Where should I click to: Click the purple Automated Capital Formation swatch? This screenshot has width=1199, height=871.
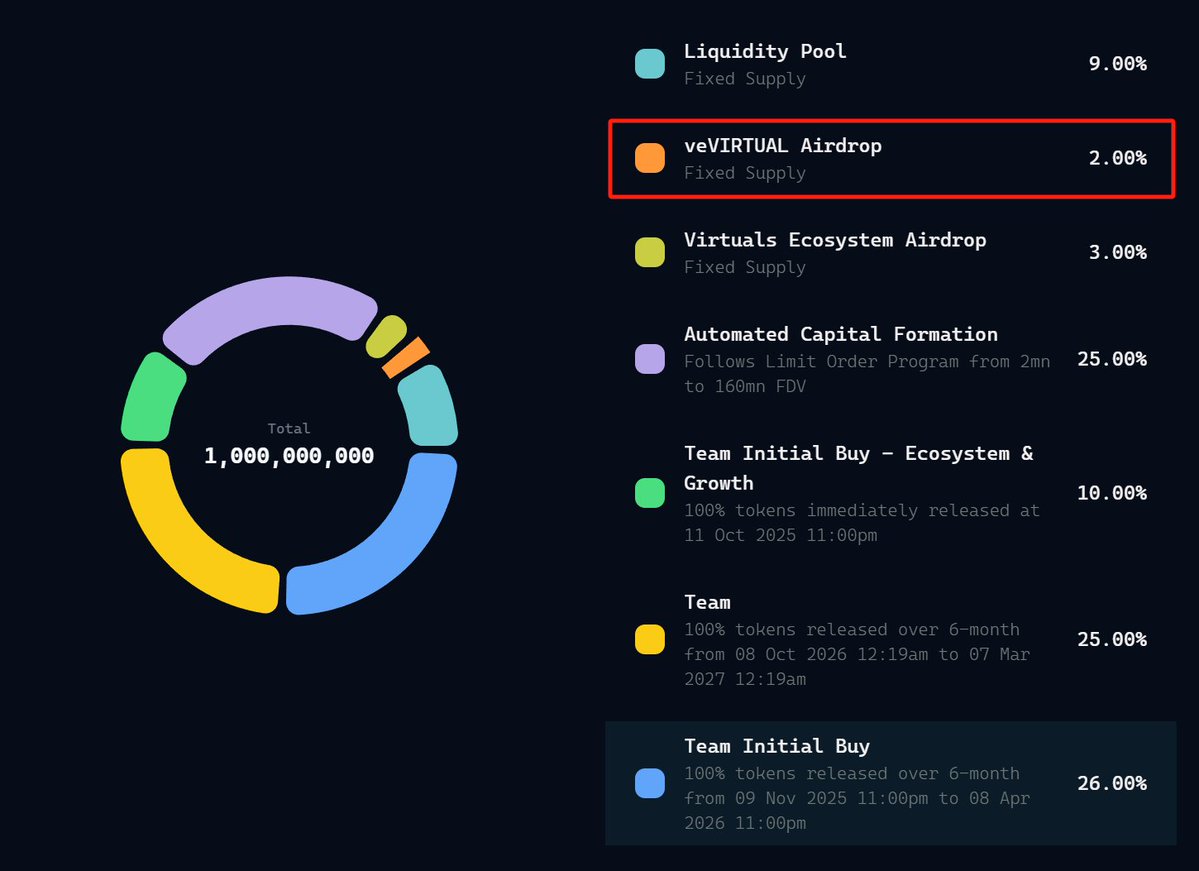pyautogui.click(x=650, y=359)
